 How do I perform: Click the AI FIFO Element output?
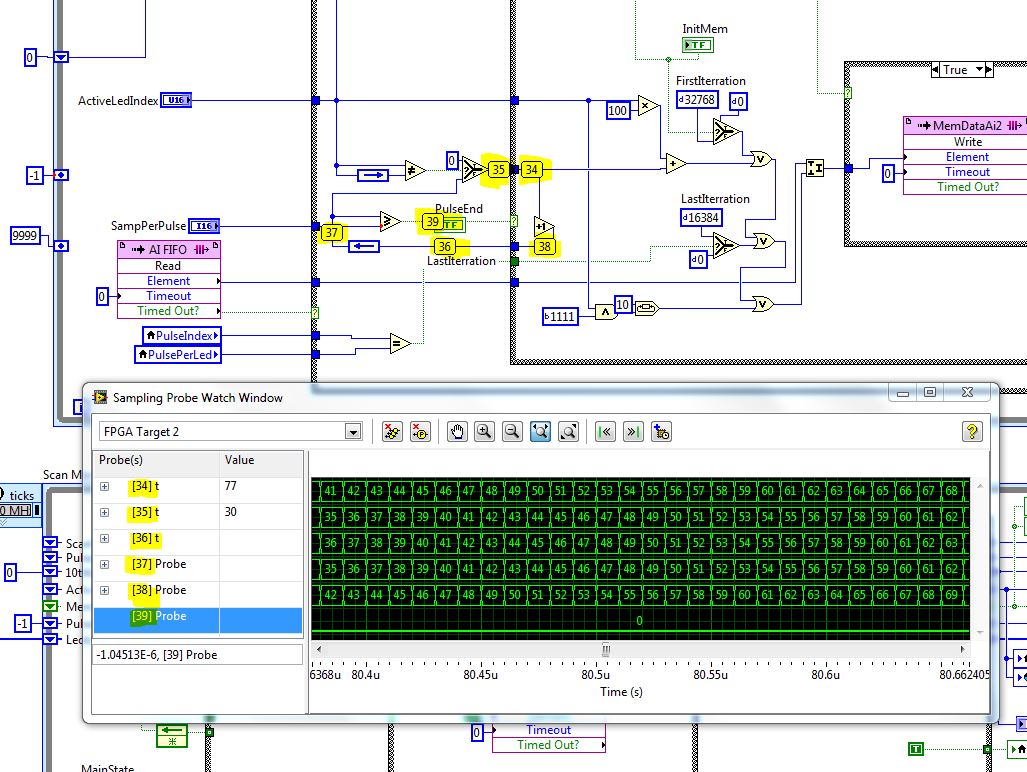click(169, 281)
